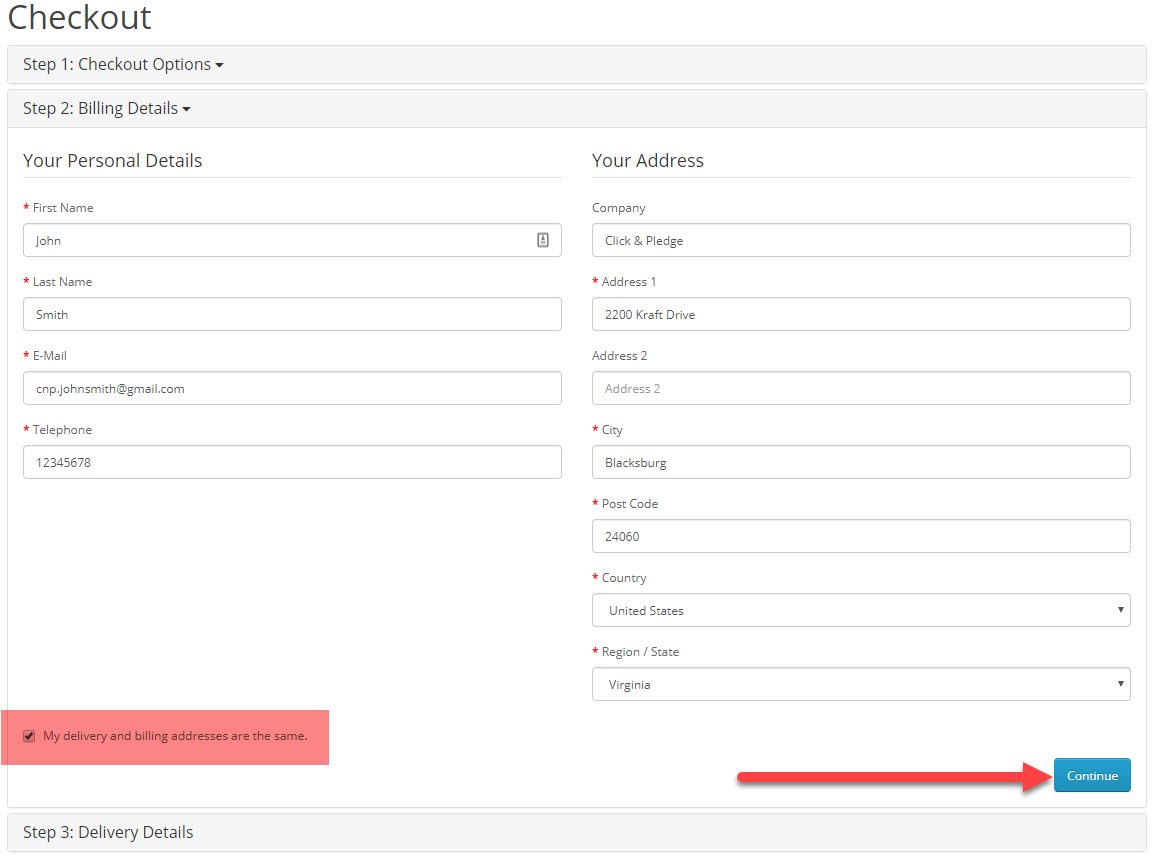Click the 'E-Mail' label text
The image size is (1152, 857).
coord(50,356)
